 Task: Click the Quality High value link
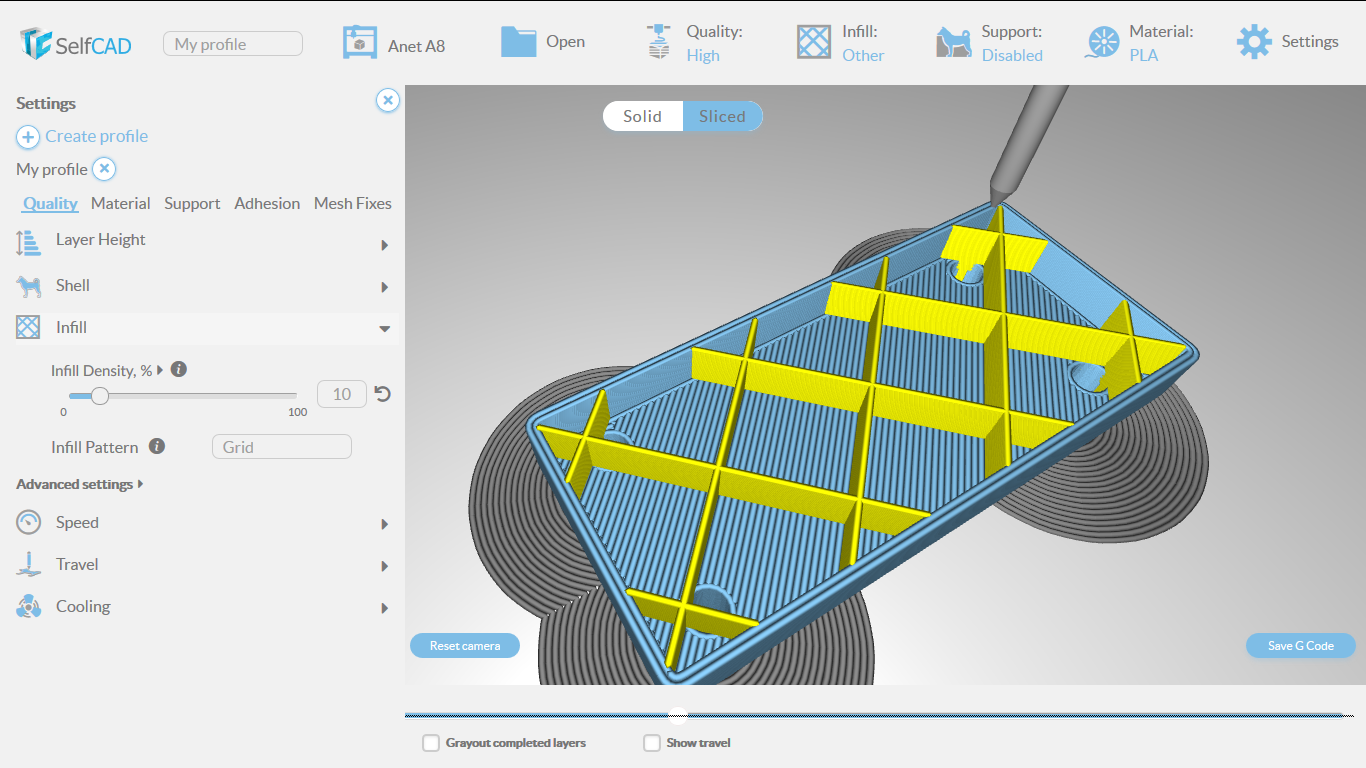(703, 55)
